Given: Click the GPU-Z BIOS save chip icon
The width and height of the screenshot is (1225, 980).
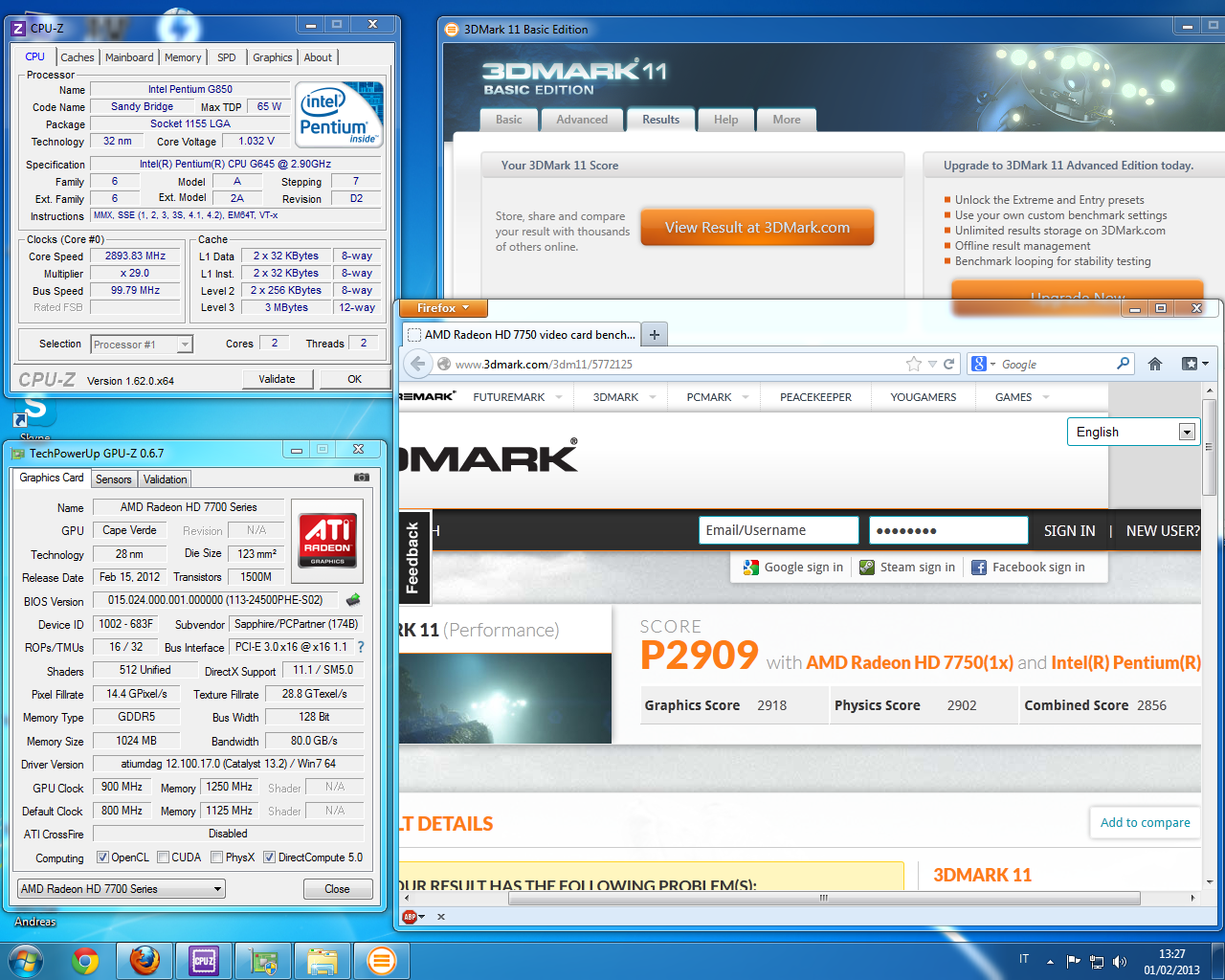Looking at the screenshot, I should (x=353, y=600).
